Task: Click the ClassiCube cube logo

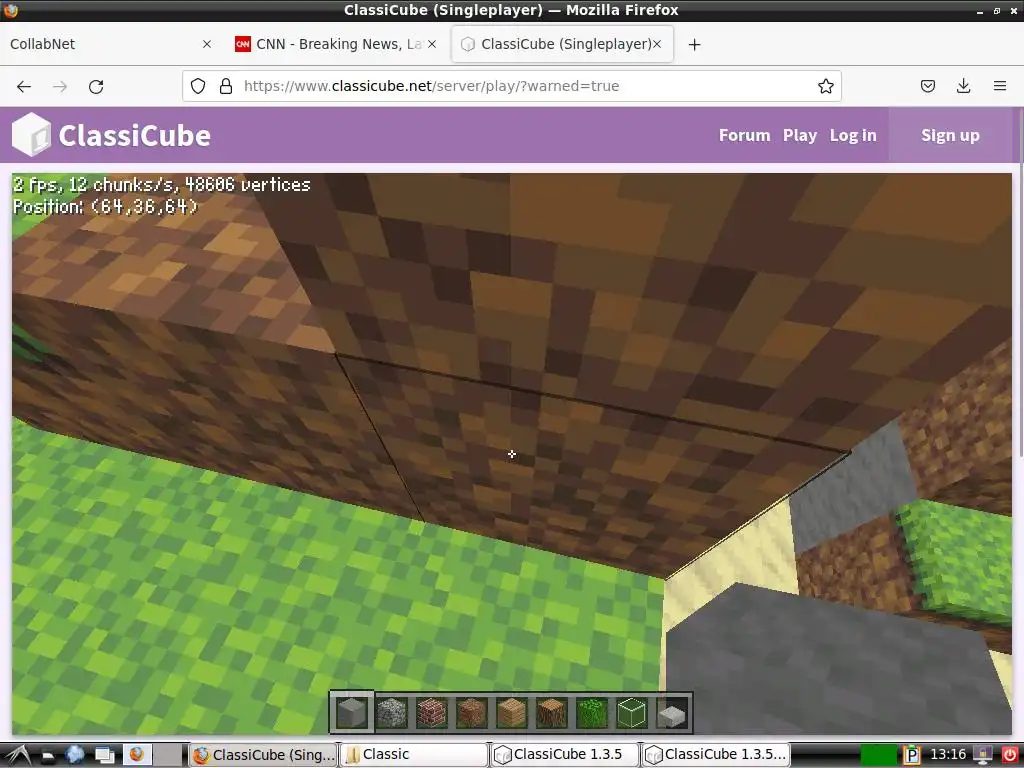Action: tap(31, 135)
